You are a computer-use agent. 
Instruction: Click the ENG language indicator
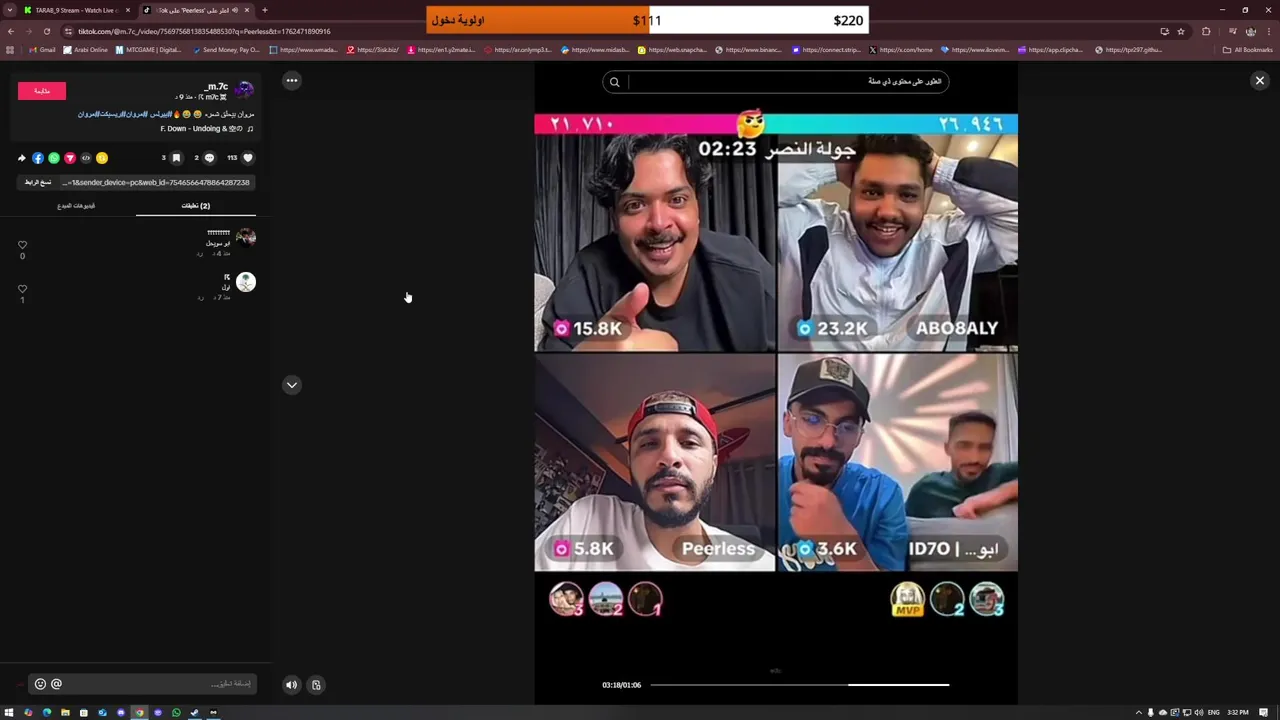coord(1213,712)
